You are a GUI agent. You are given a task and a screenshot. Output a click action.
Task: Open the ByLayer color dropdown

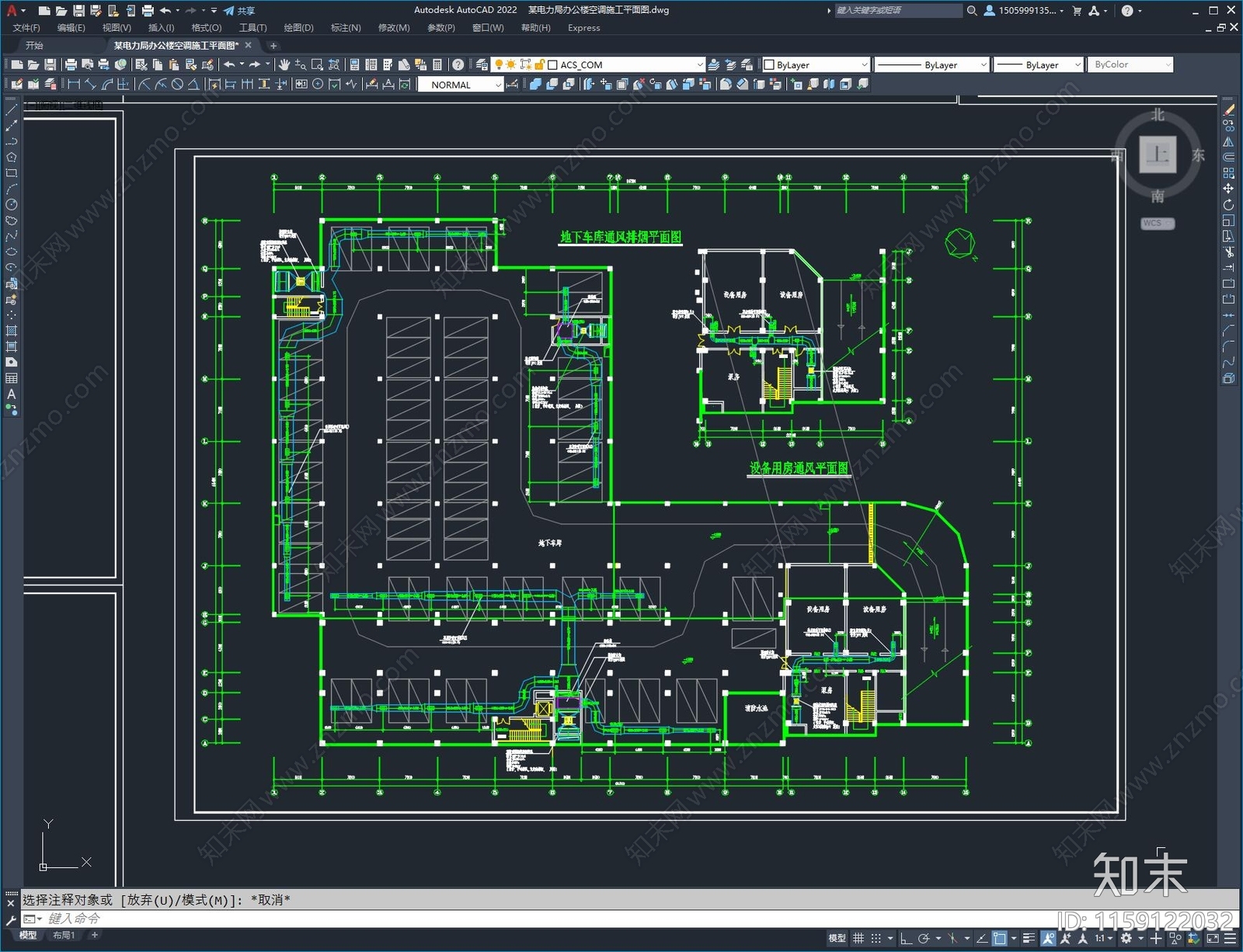pyautogui.click(x=864, y=64)
